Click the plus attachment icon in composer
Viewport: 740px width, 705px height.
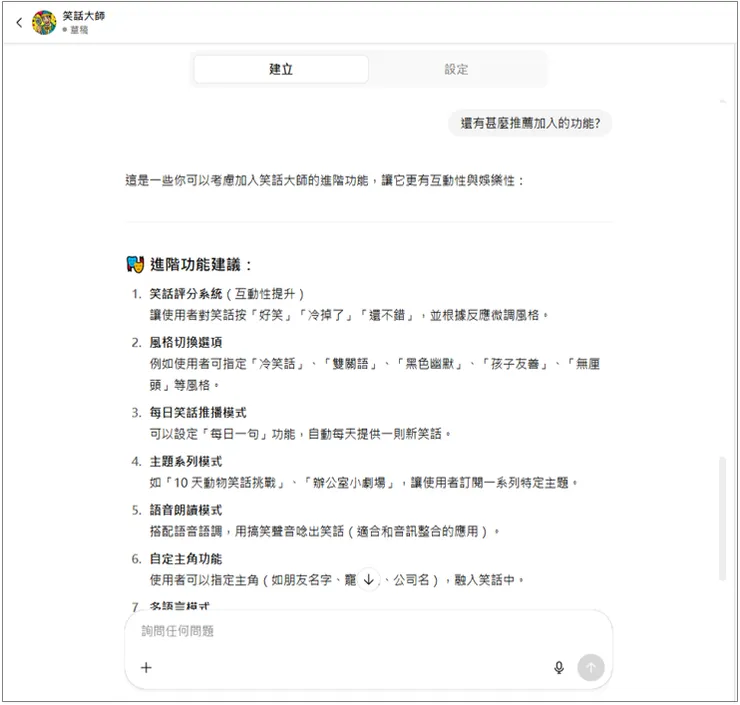[x=146, y=667]
